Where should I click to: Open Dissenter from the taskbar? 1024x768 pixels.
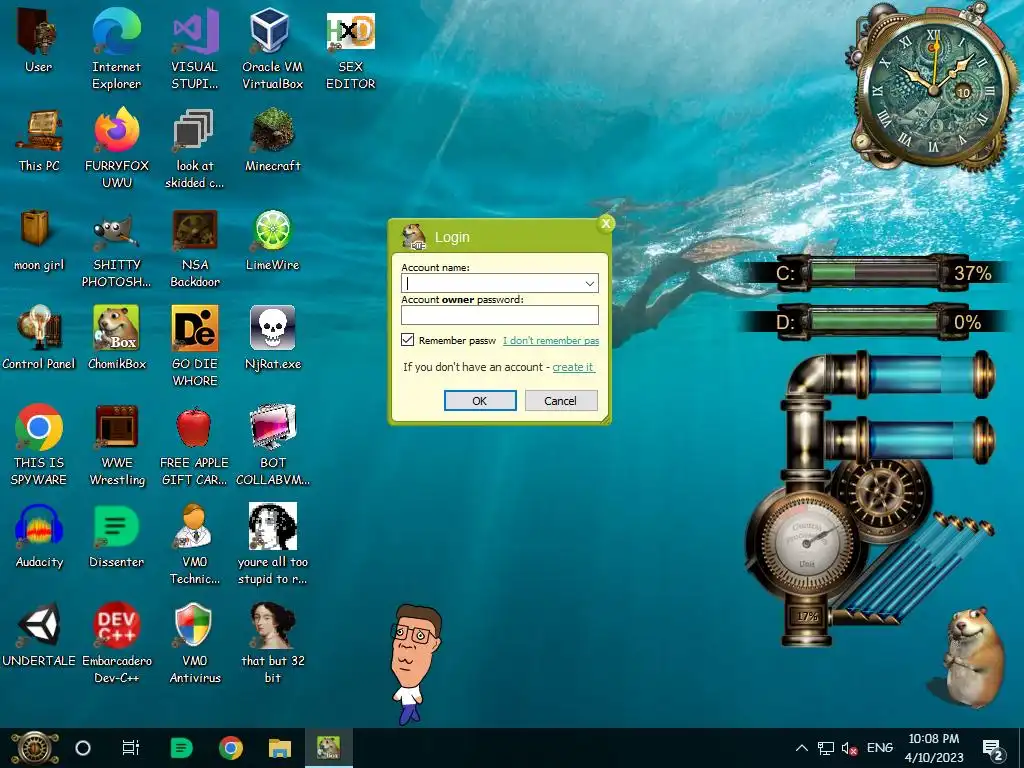pos(181,748)
